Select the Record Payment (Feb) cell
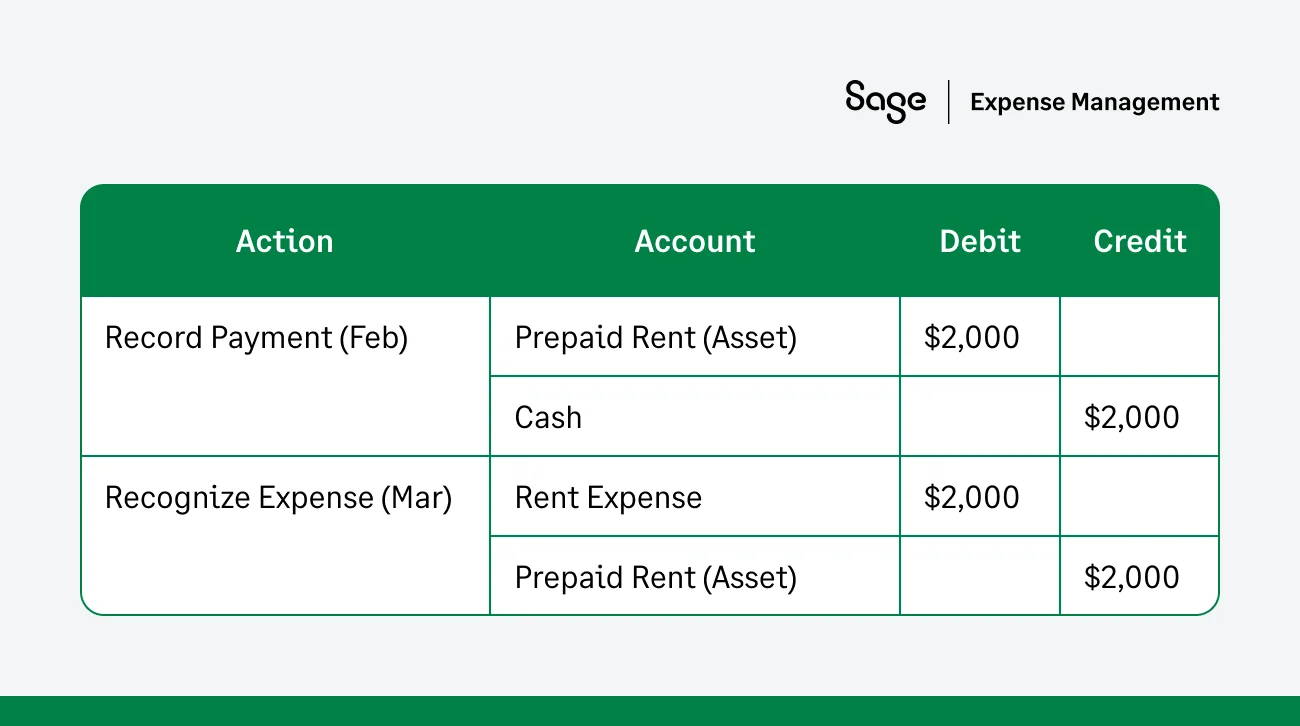The image size is (1300, 726). click(256, 338)
